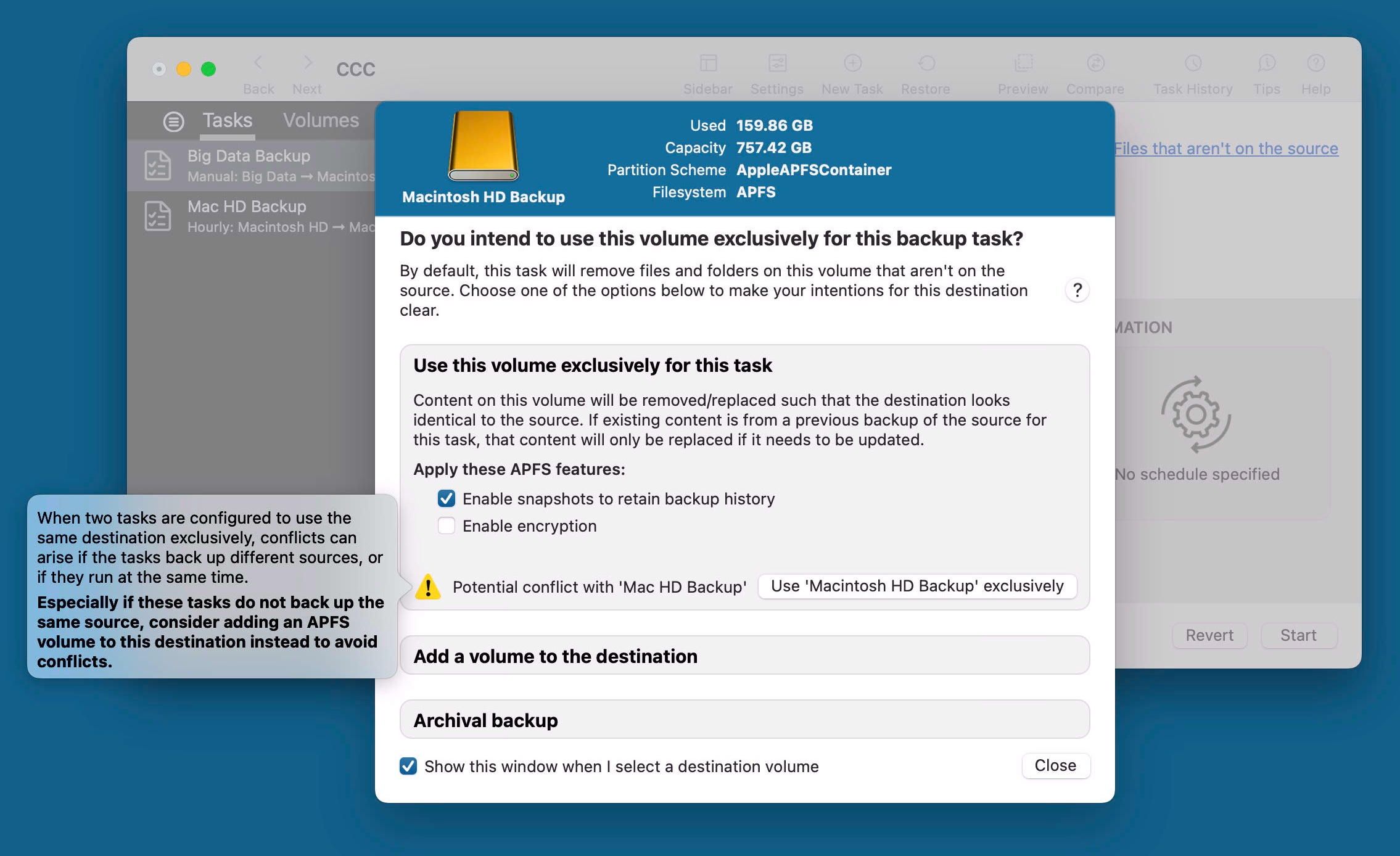Click the Compare toolbar icon
This screenshot has height=856, width=1400.
(1095, 63)
